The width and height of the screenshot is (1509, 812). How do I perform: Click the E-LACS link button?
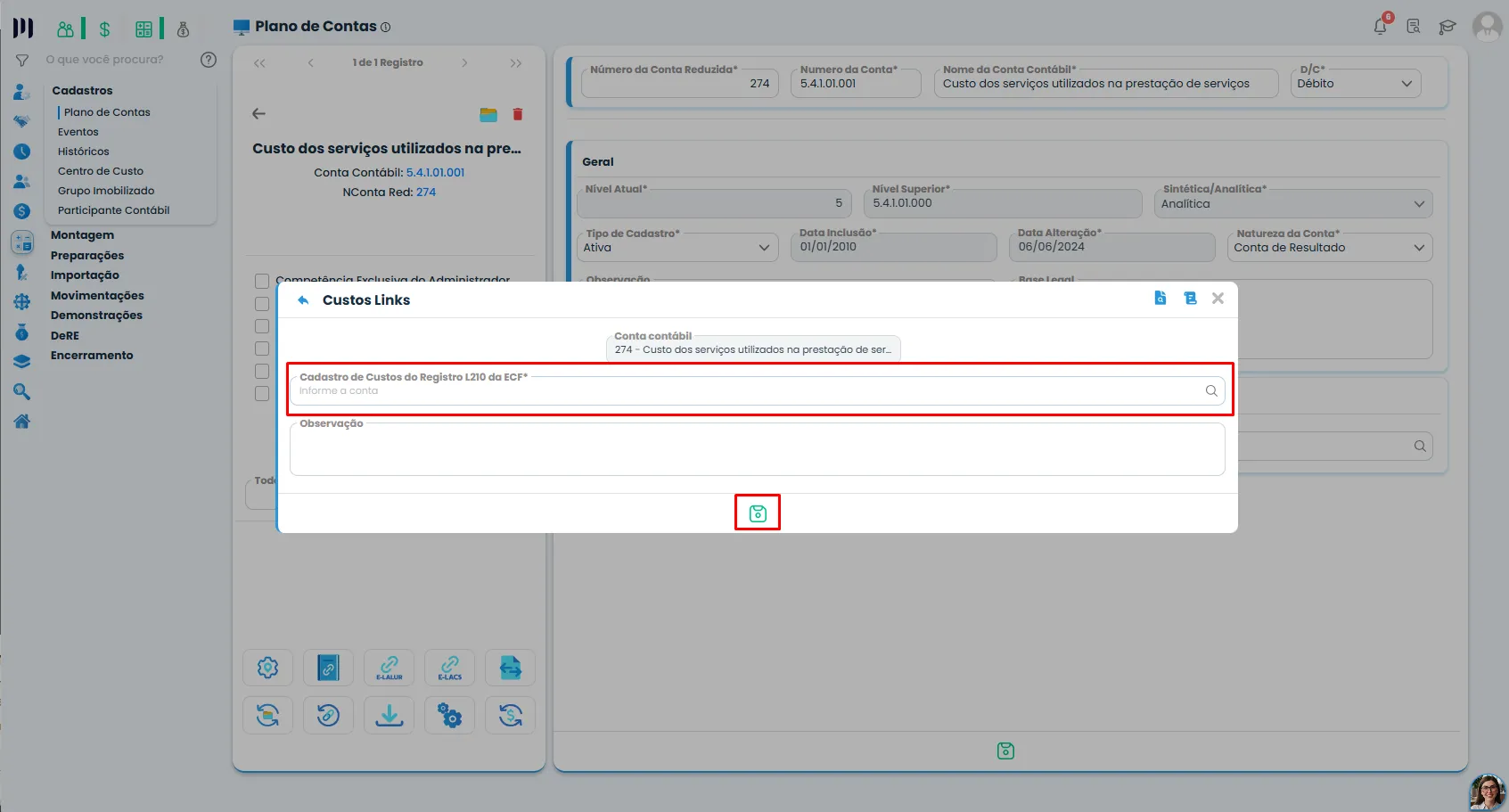point(450,668)
